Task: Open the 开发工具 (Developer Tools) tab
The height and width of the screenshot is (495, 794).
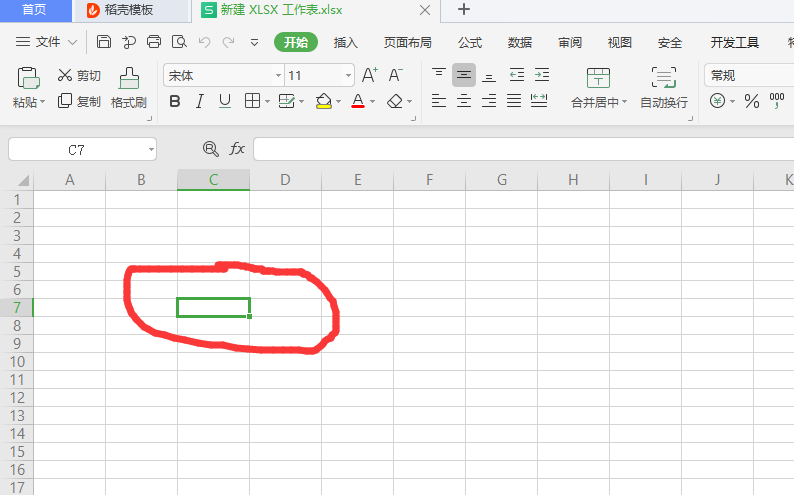Action: (735, 43)
